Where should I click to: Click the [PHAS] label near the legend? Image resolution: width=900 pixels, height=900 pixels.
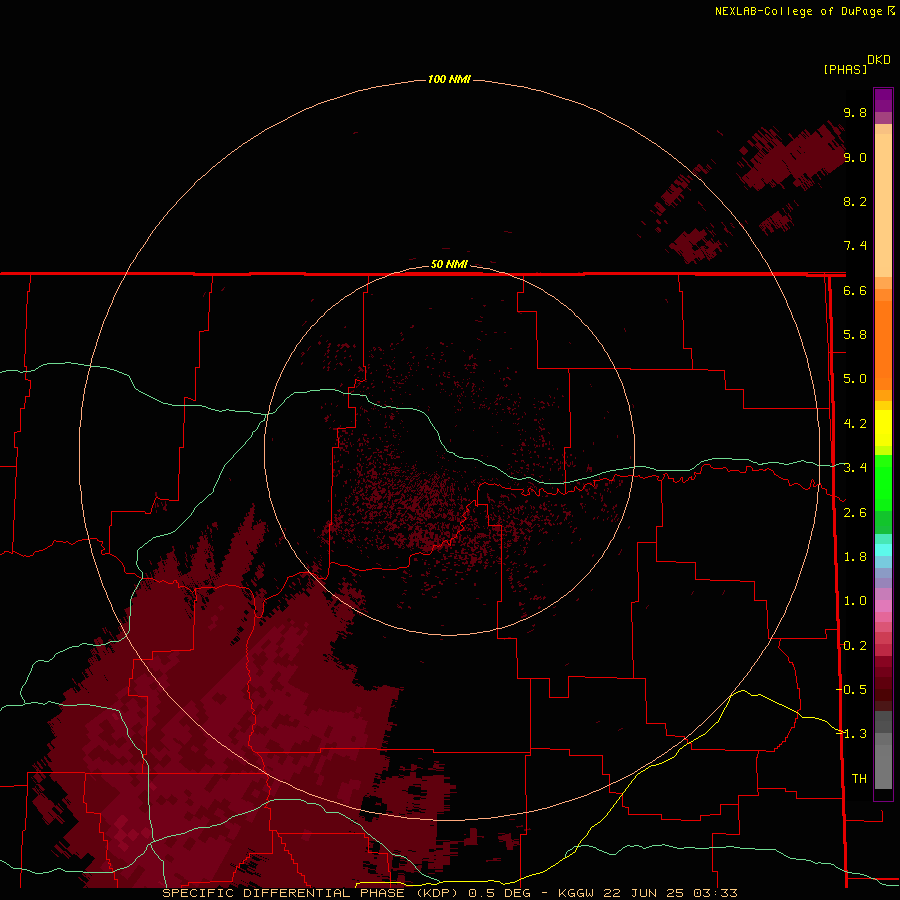coord(845,69)
